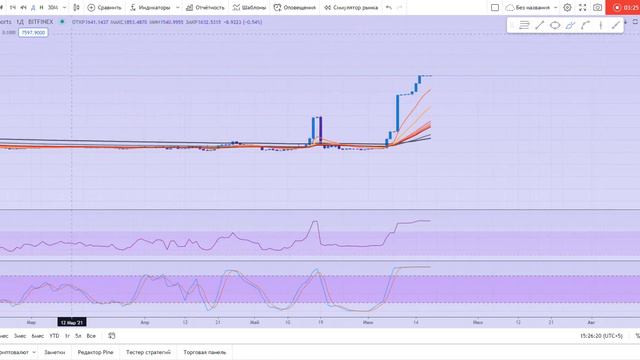
Task: Select the 5л range
Action: pos(78,336)
